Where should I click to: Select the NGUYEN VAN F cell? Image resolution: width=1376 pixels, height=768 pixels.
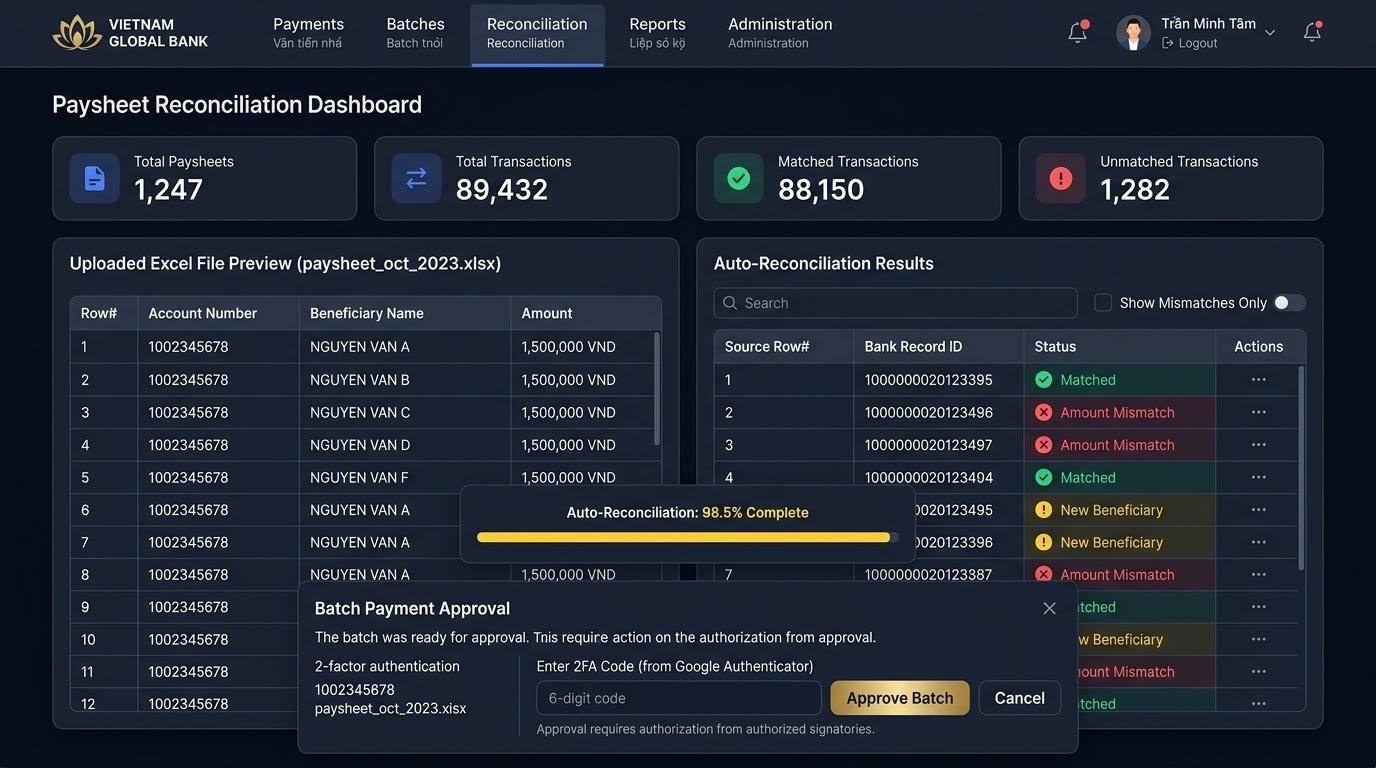404,477
